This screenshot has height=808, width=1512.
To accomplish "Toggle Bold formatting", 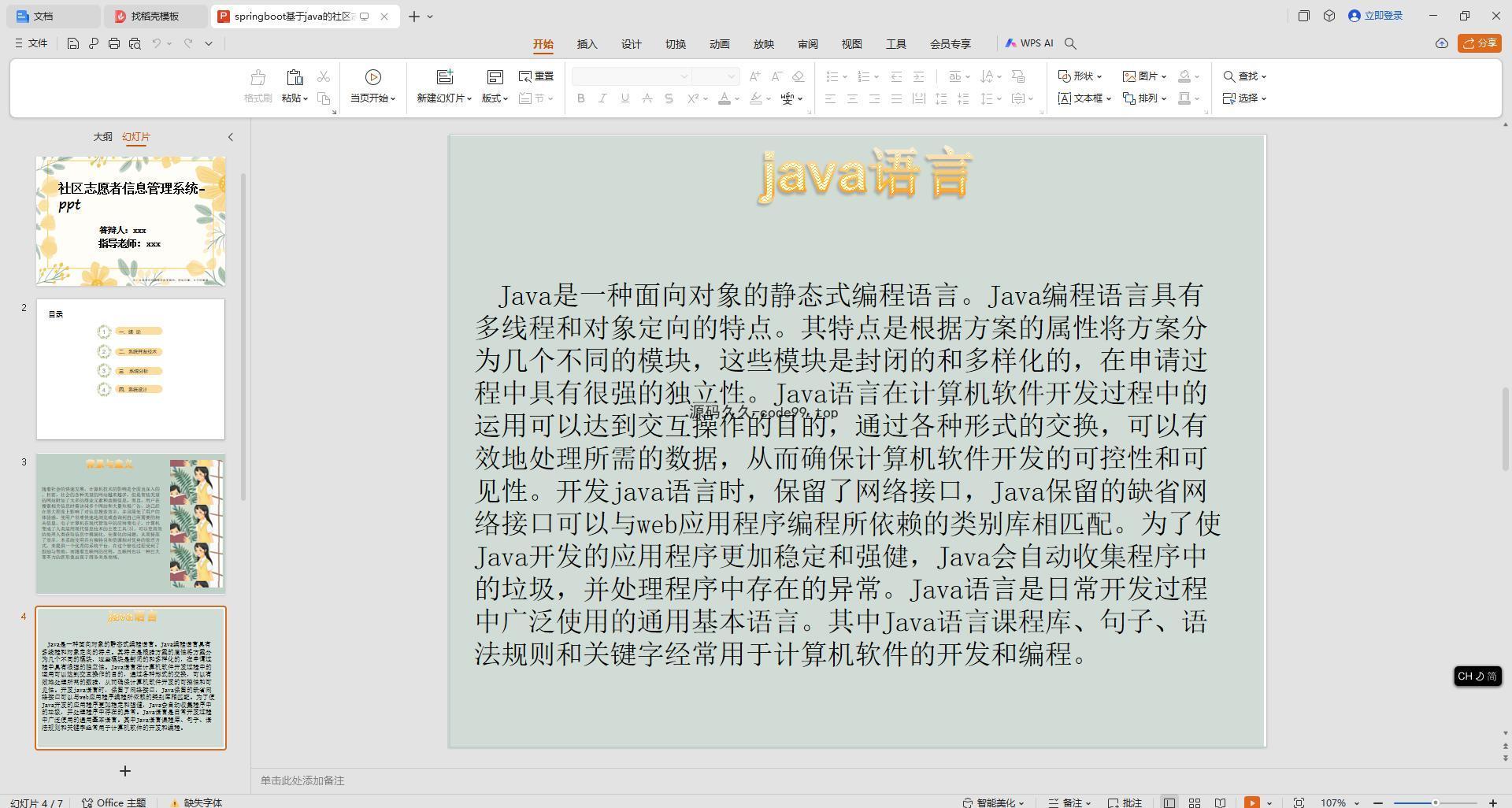I will coord(581,98).
